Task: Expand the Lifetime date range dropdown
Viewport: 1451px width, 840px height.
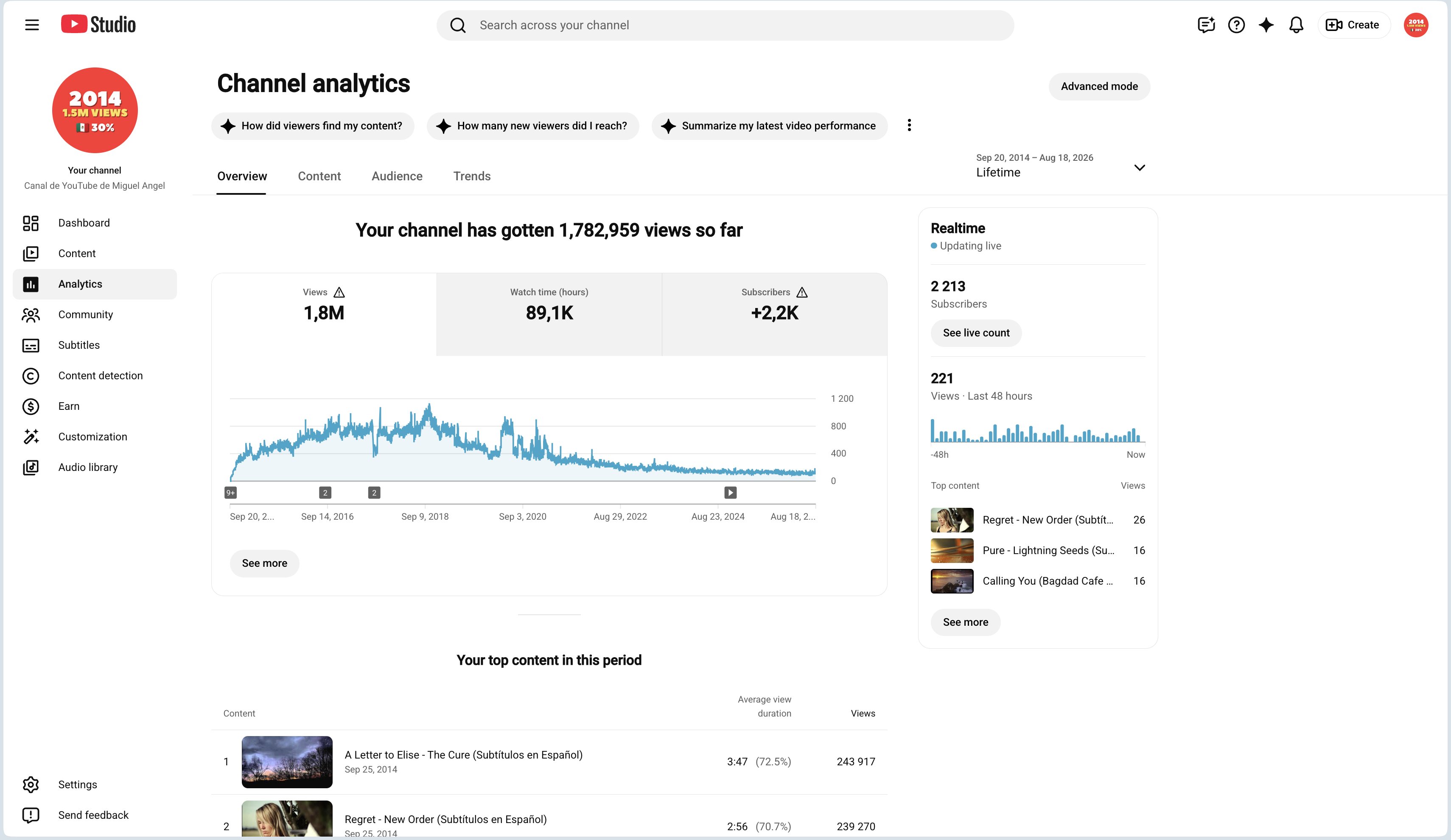Action: [x=1061, y=166]
